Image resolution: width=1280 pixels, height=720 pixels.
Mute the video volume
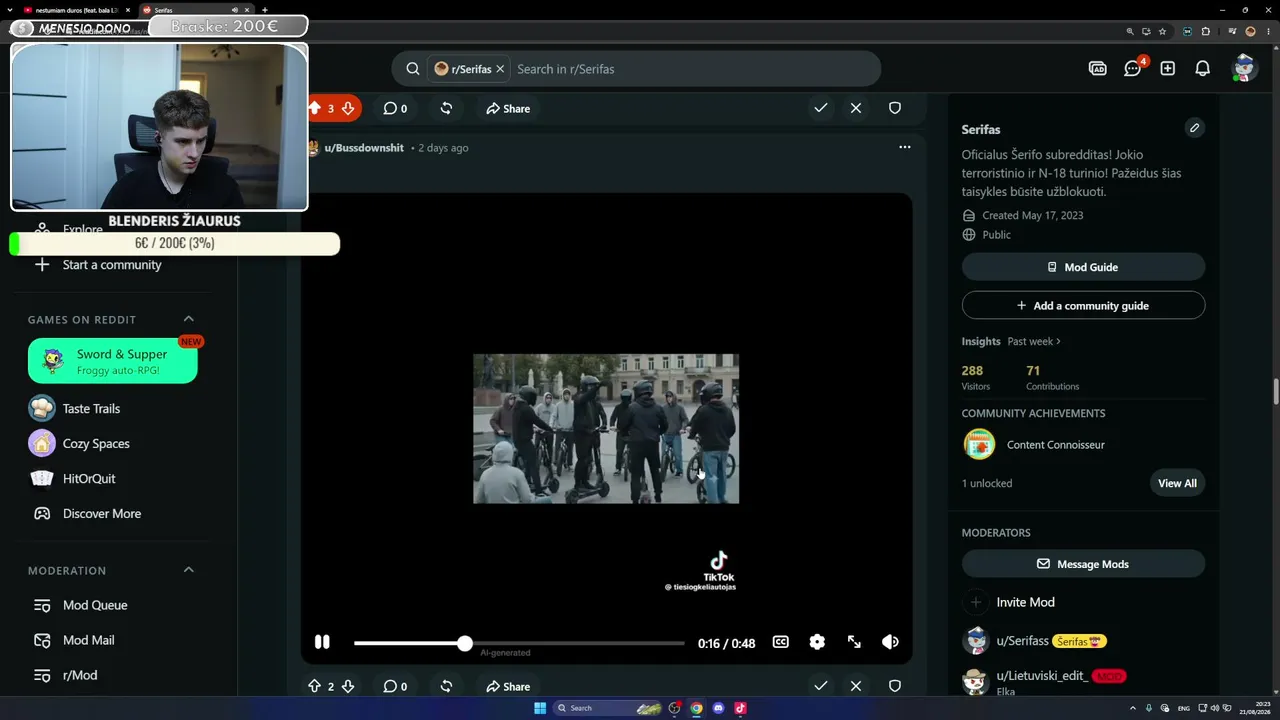(890, 642)
